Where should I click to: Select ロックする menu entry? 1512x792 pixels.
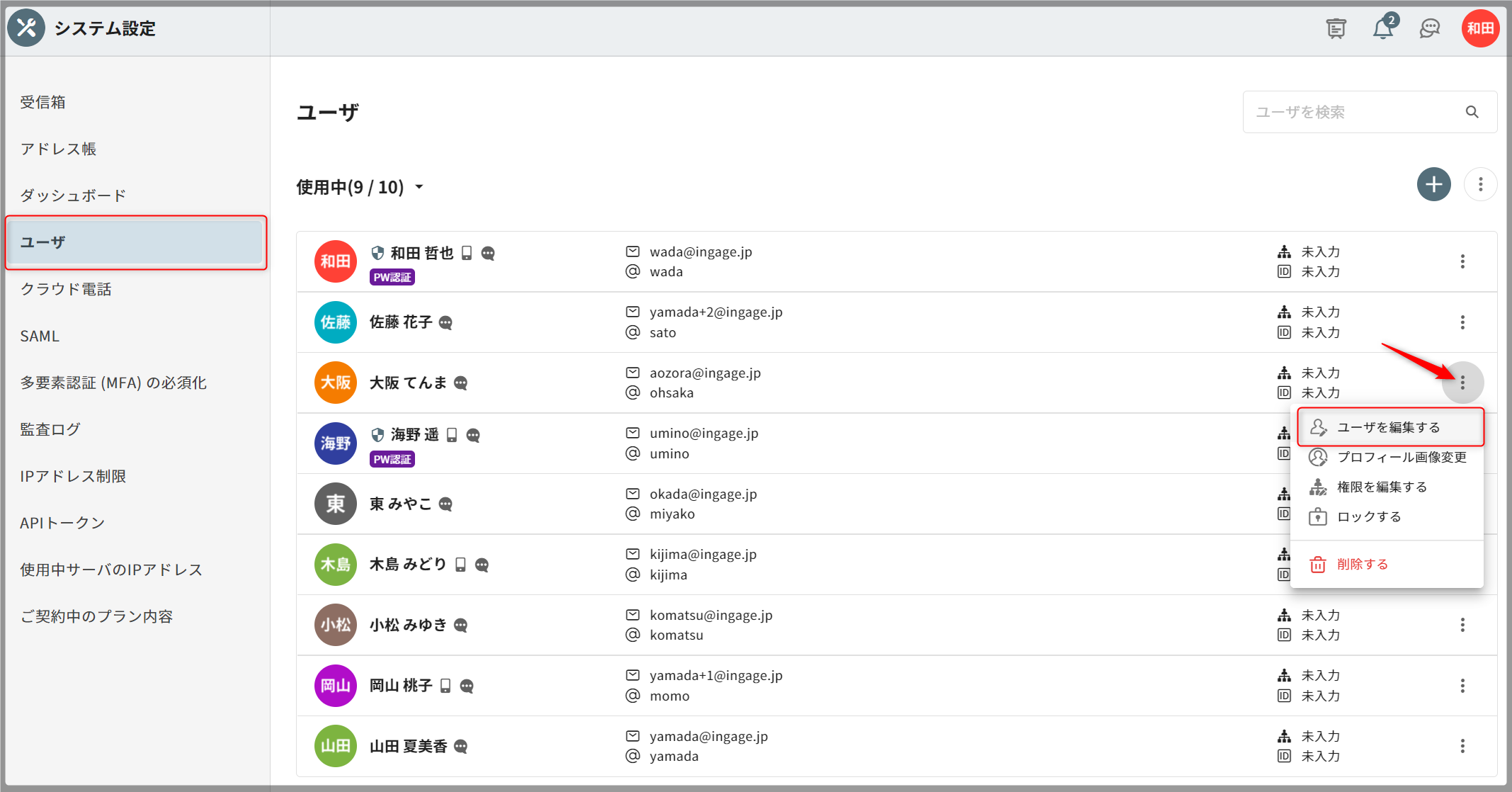[x=1368, y=516]
